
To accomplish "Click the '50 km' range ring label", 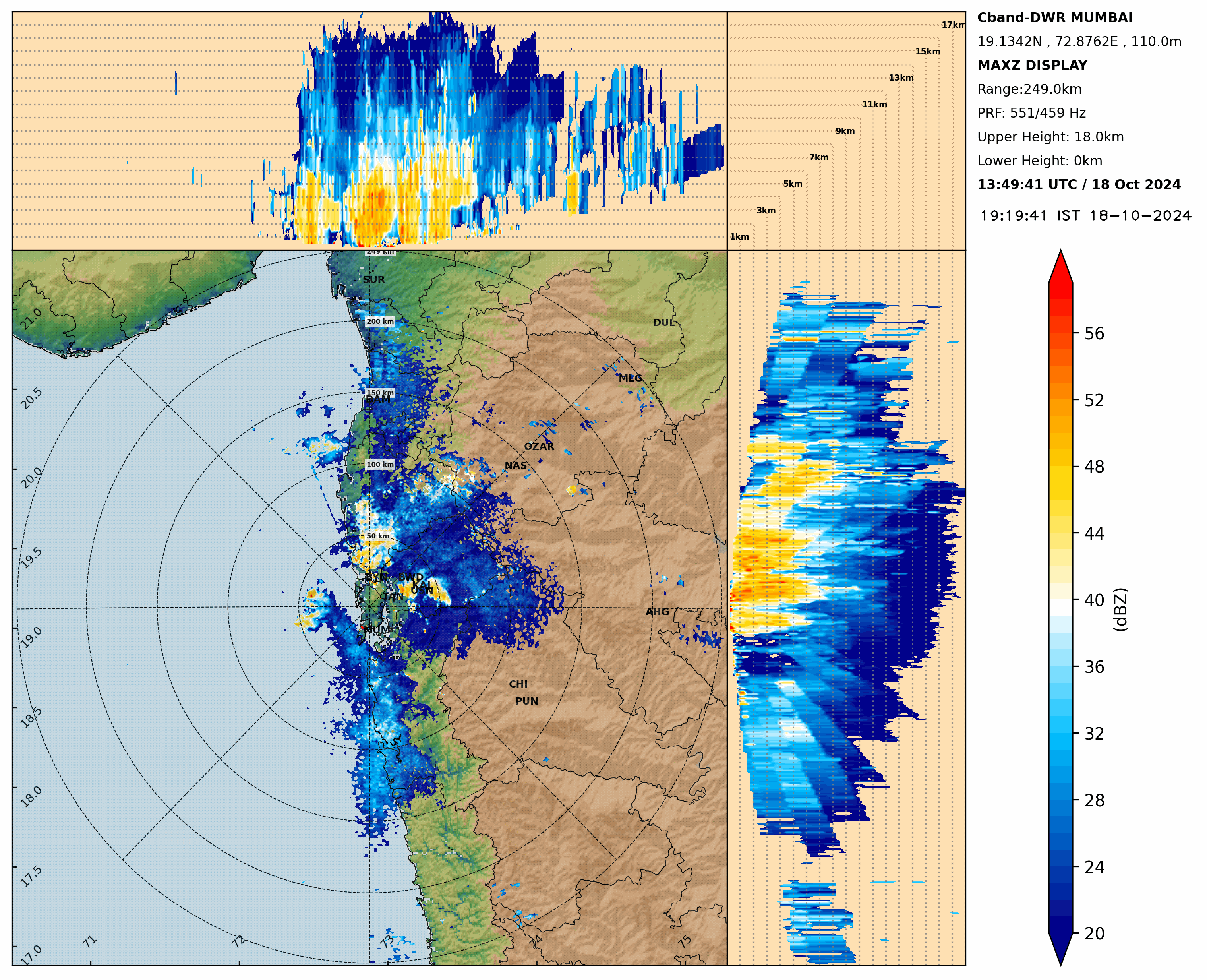I will click(x=377, y=536).
